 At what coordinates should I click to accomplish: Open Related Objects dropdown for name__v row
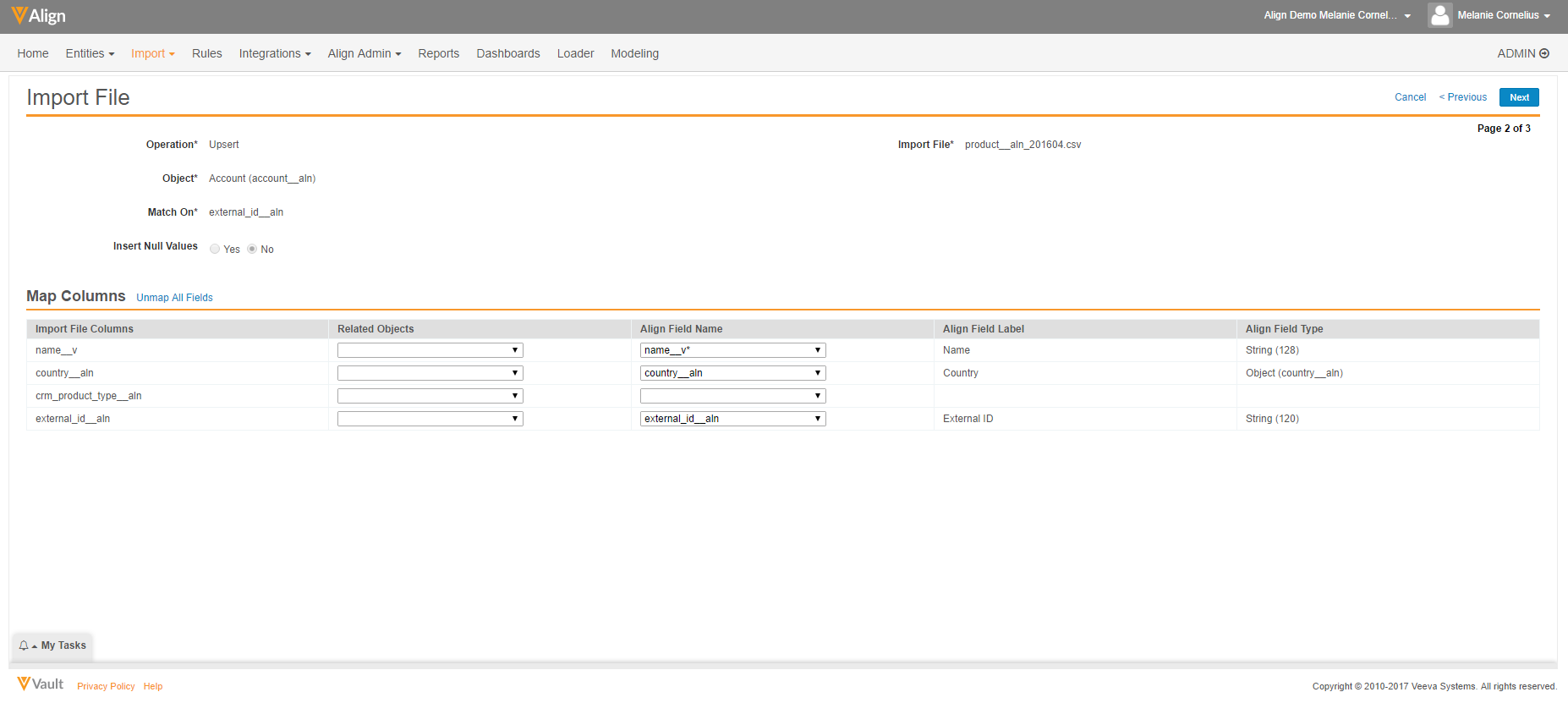pos(430,350)
